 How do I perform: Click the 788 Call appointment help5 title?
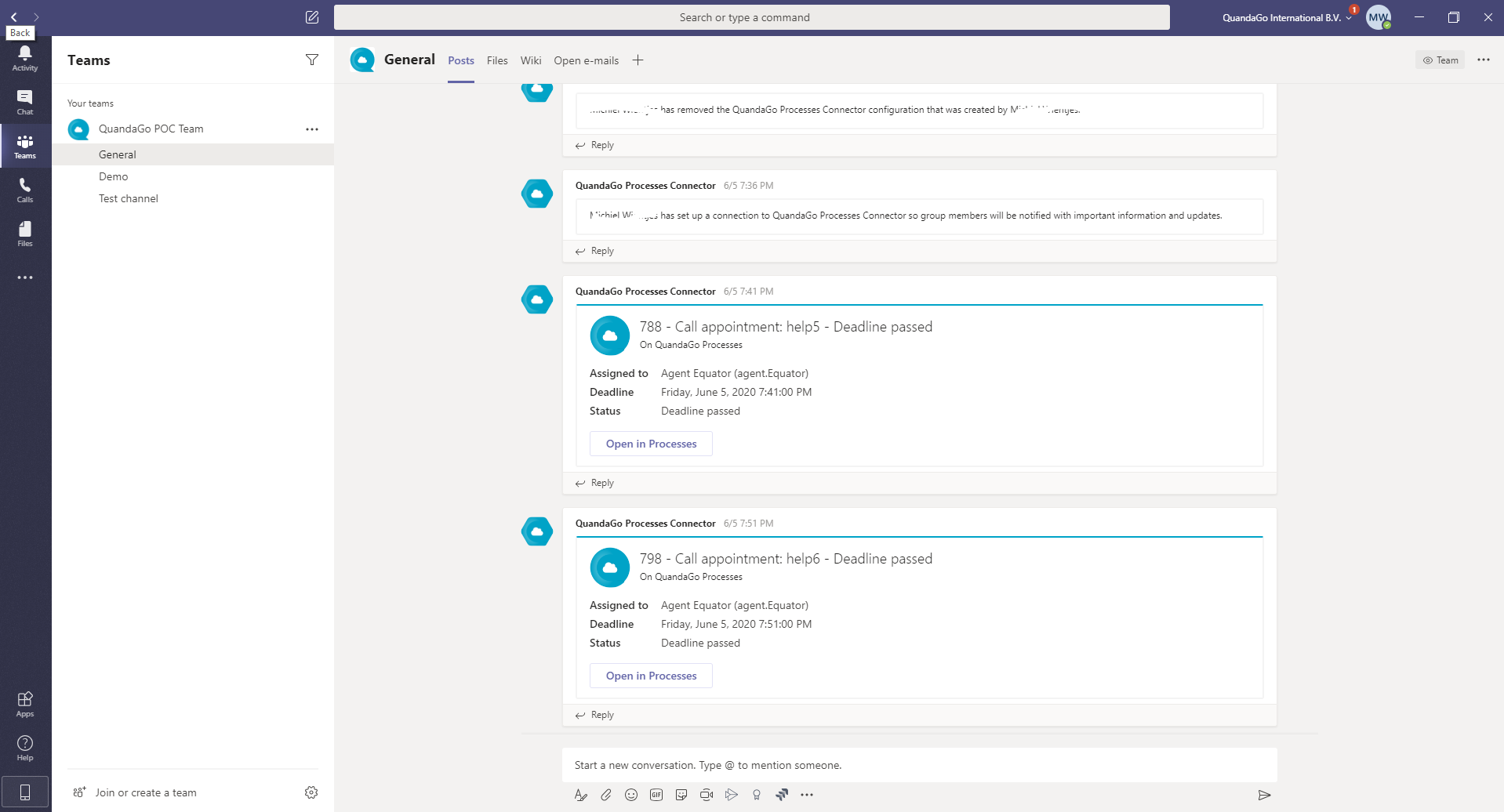tap(786, 327)
